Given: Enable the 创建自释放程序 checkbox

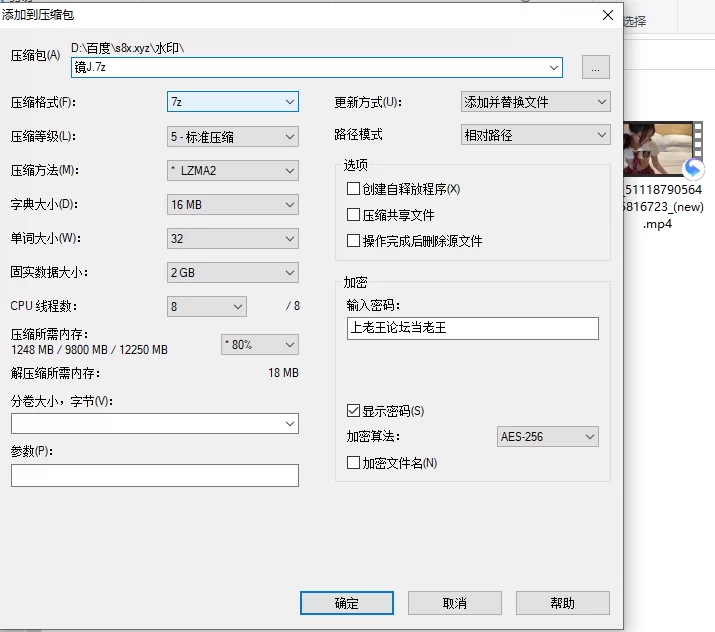Looking at the screenshot, I should coord(353,188).
